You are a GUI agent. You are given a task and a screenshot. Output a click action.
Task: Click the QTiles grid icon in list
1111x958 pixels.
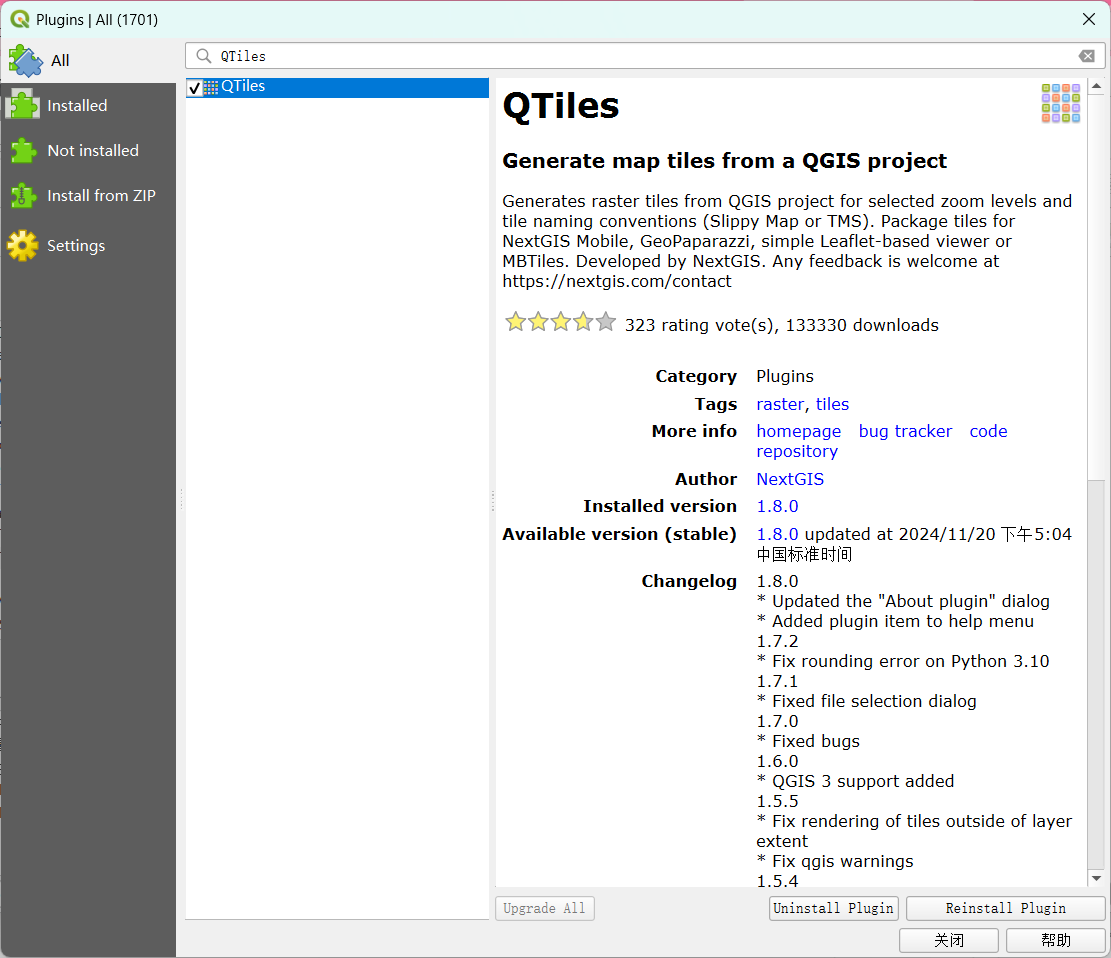click(210, 87)
